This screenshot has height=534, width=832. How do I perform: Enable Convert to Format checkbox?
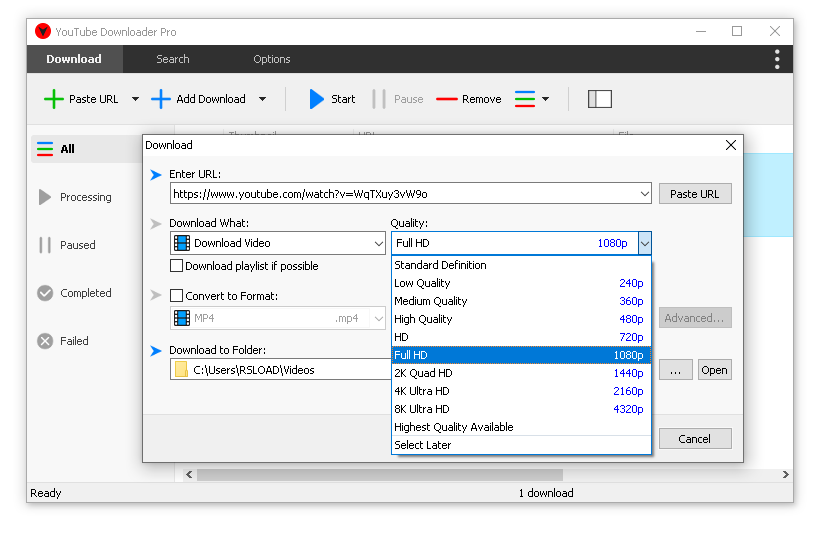point(176,296)
